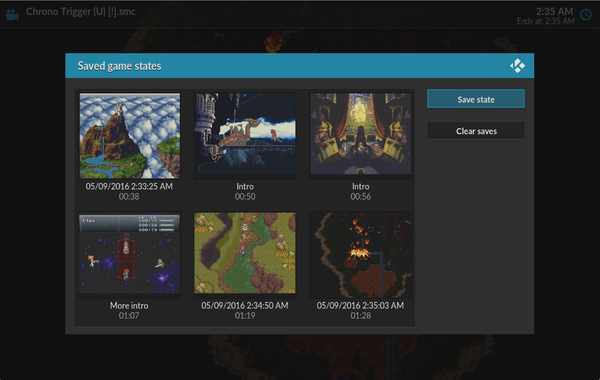The image size is (600, 380).
Task: Click the Saved game states dialog title
Action: click(x=119, y=66)
